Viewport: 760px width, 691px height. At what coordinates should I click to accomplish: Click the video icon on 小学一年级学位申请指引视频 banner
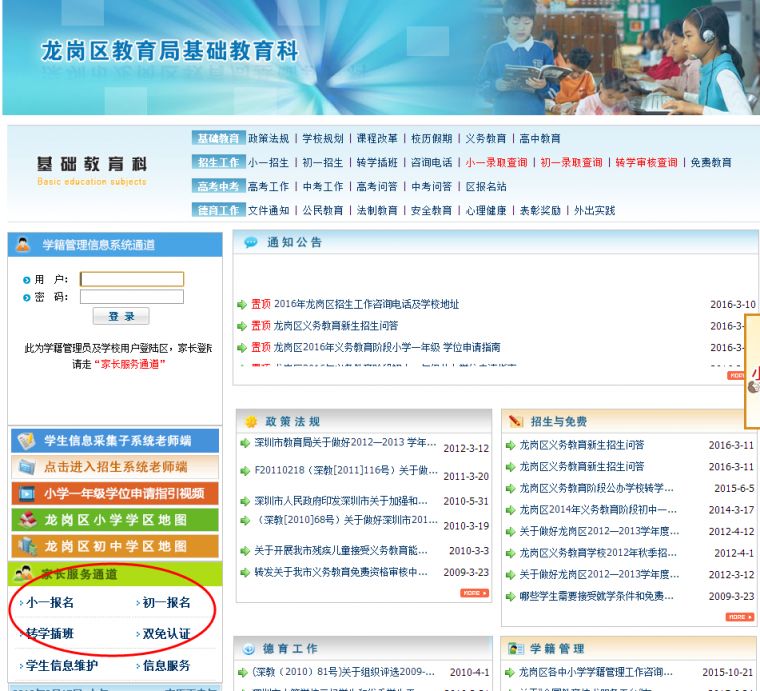27,493
